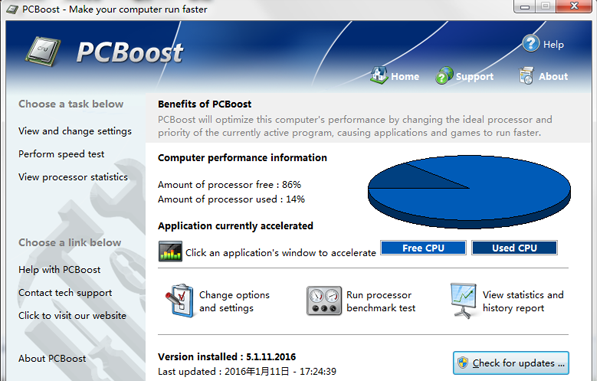Click the Home house icon
Image resolution: width=597 pixels, height=381 pixels.
pyautogui.click(x=379, y=75)
